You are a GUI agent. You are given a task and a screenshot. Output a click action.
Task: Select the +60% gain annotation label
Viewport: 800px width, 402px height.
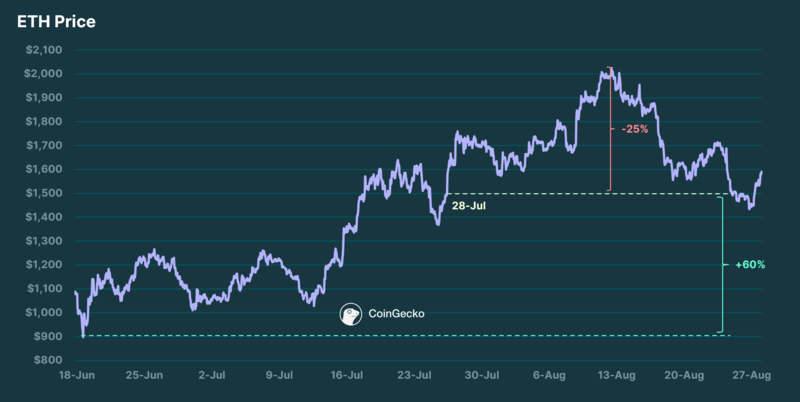coord(749,265)
